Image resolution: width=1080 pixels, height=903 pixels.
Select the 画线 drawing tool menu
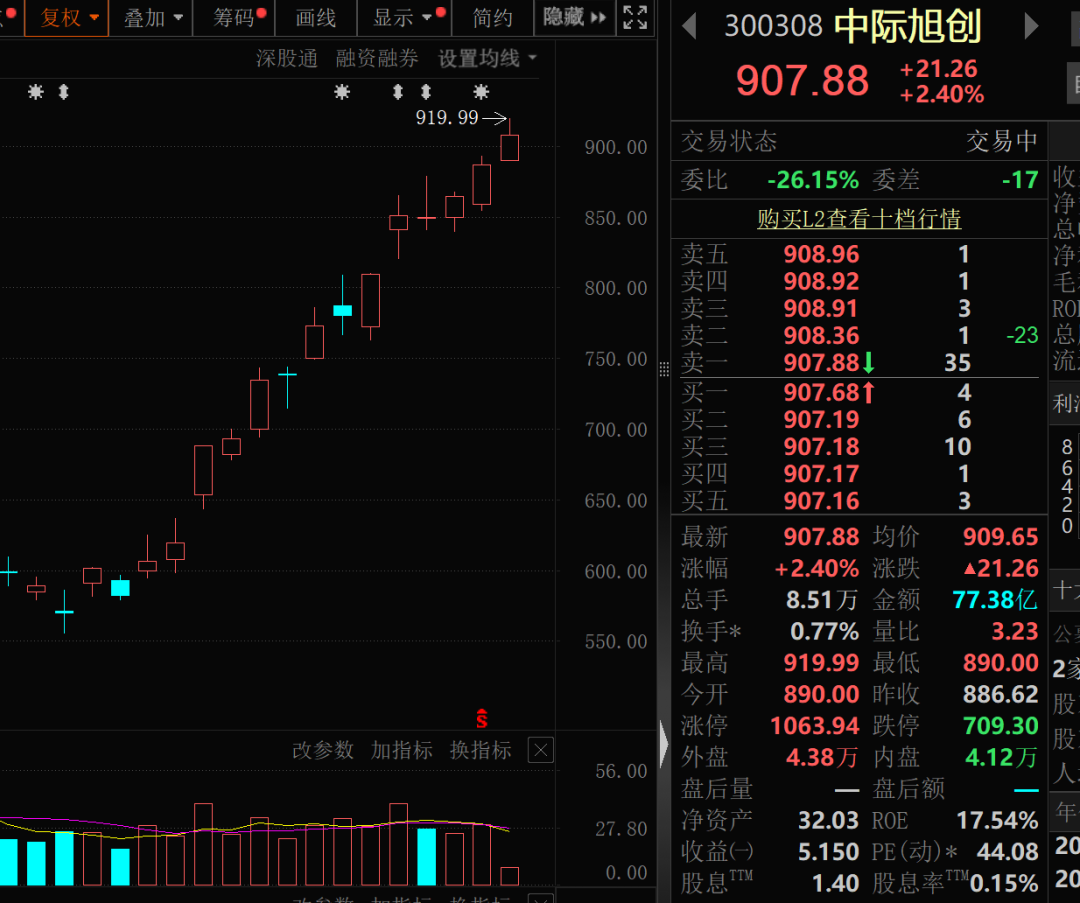(316, 18)
